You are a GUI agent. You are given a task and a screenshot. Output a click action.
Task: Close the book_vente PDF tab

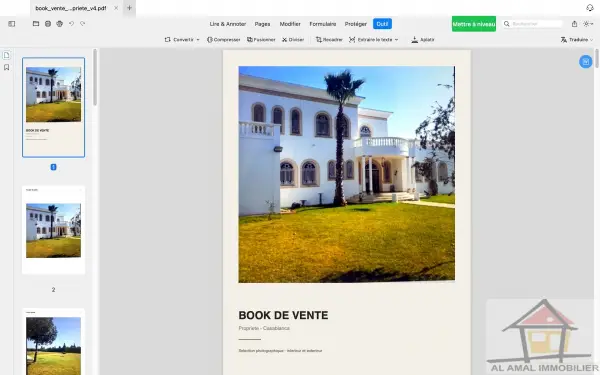click(x=116, y=8)
